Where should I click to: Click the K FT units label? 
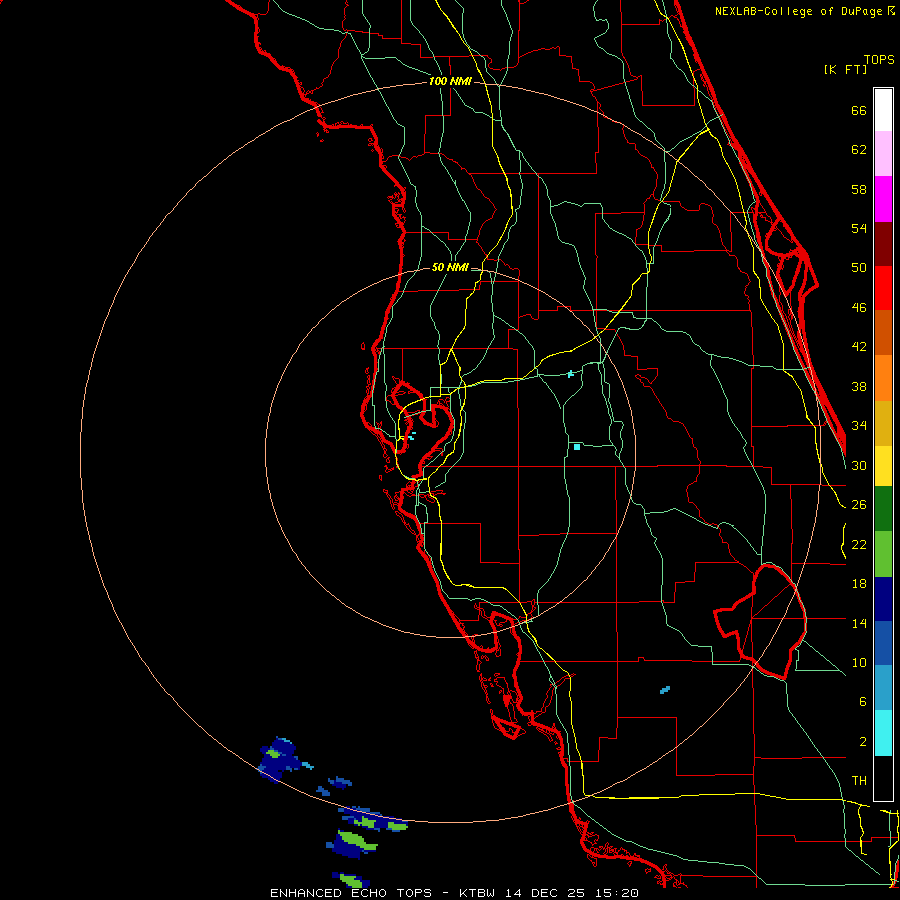pyautogui.click(x=845, y=69)
